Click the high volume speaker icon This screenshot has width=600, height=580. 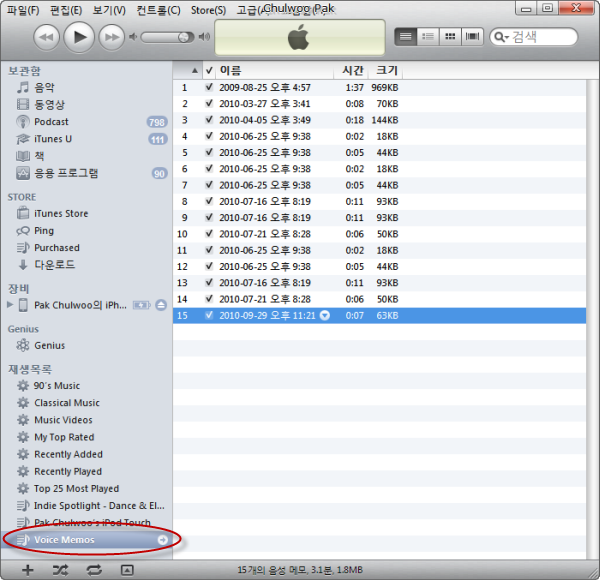click(x=204, y=37)
